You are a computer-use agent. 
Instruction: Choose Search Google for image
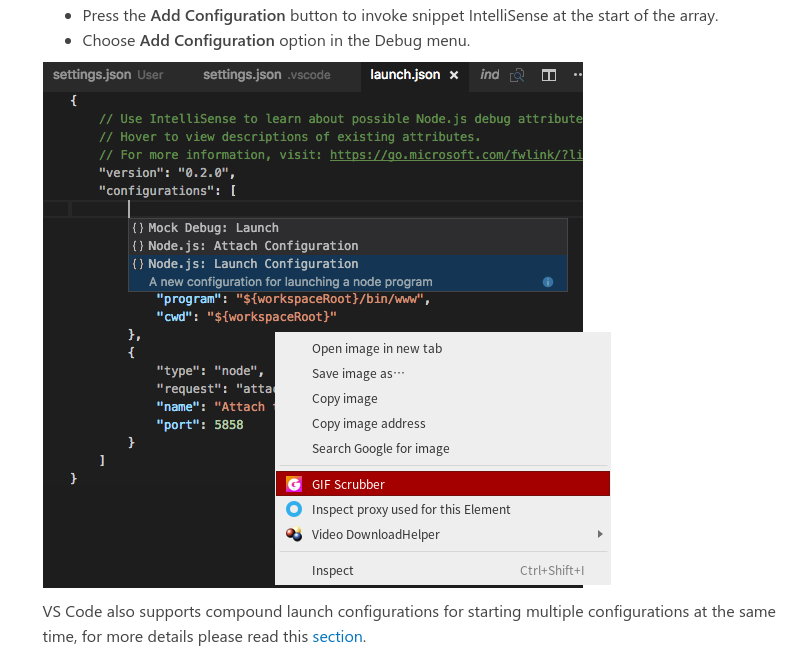pos(443,449)
